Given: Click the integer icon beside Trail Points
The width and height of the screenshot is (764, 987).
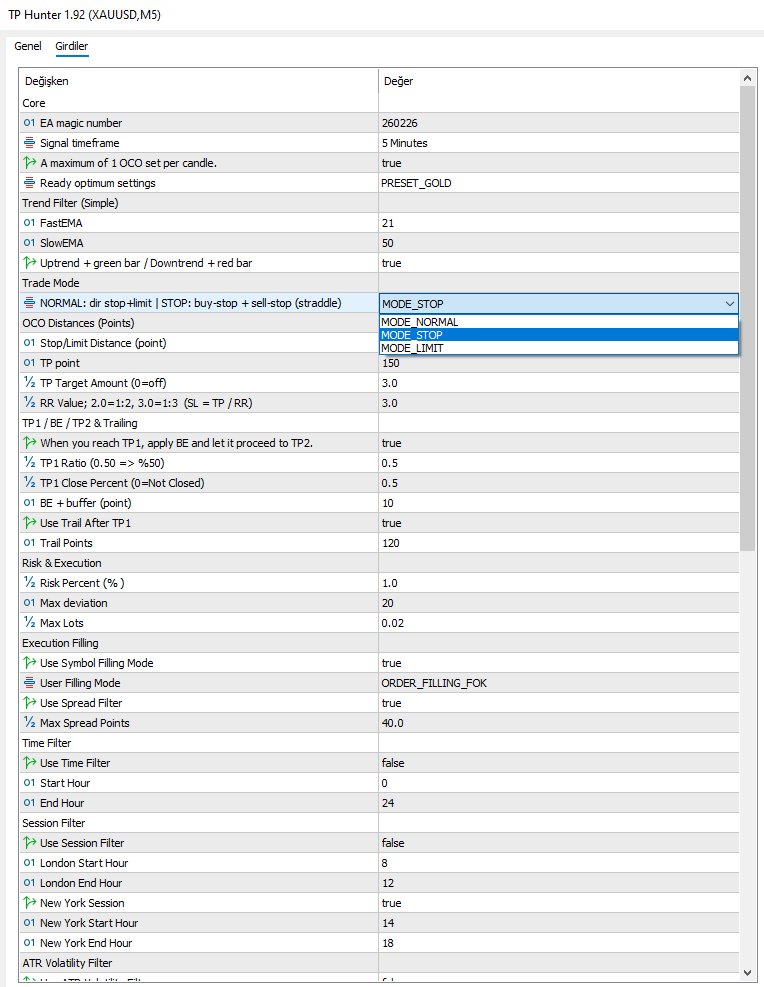Looking at the screenshot, I should click(30, 543).
